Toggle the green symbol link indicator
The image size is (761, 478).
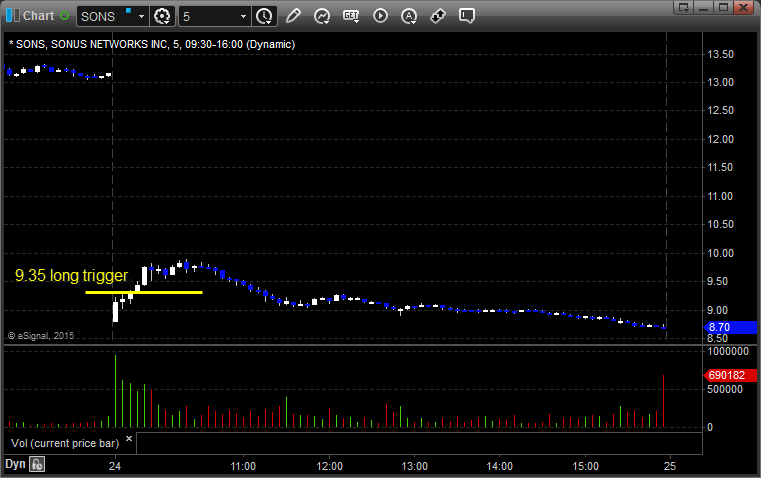click(65, 16)
